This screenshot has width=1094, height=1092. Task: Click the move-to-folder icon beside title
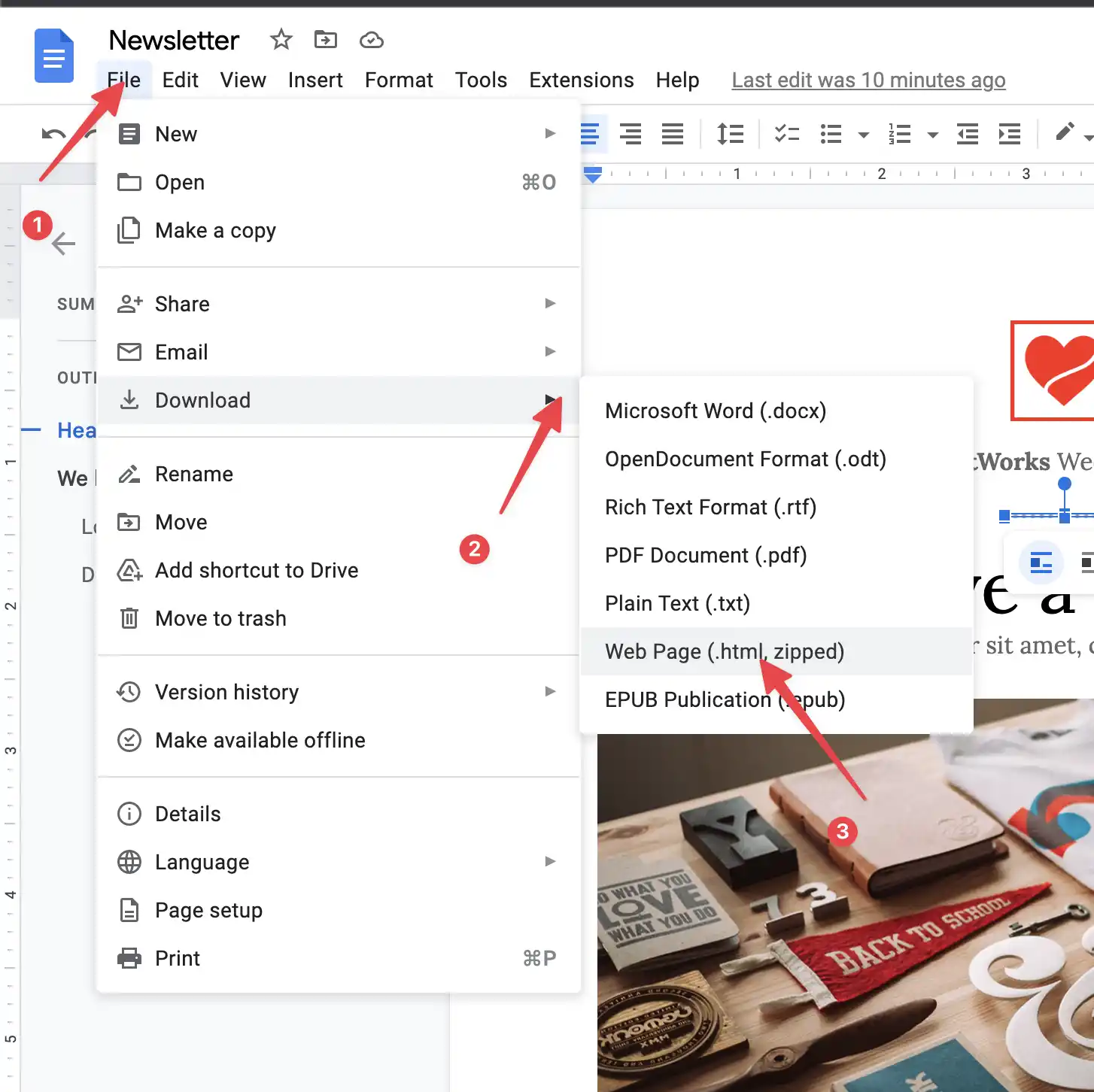pyautogui.click(x=326, y=39)
